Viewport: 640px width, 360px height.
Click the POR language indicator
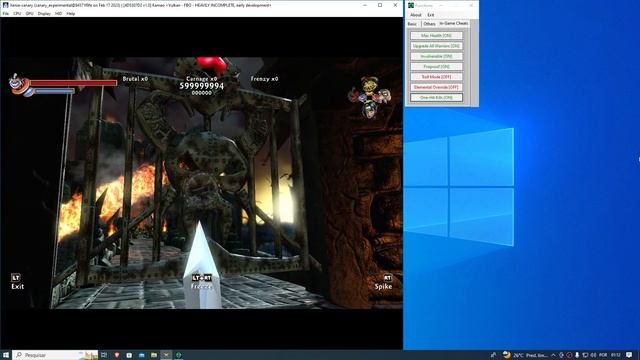[x=603, y=355]
